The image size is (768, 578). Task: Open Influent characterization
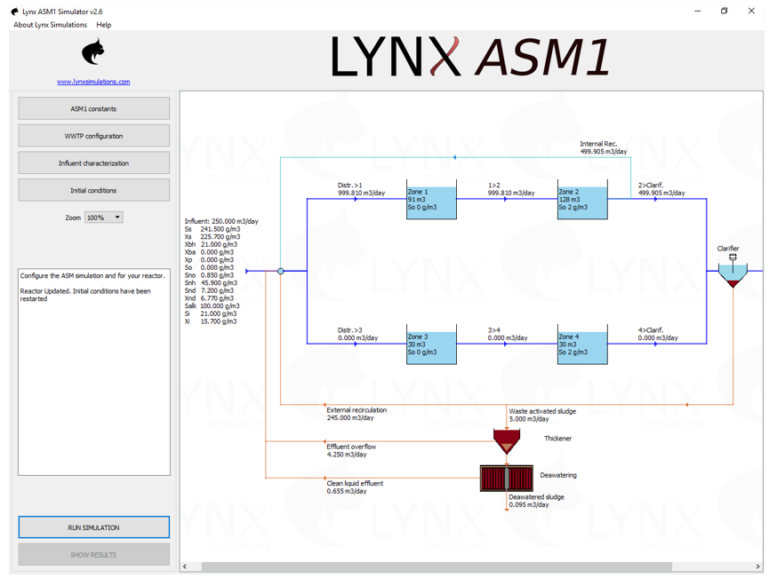[94, 163]
